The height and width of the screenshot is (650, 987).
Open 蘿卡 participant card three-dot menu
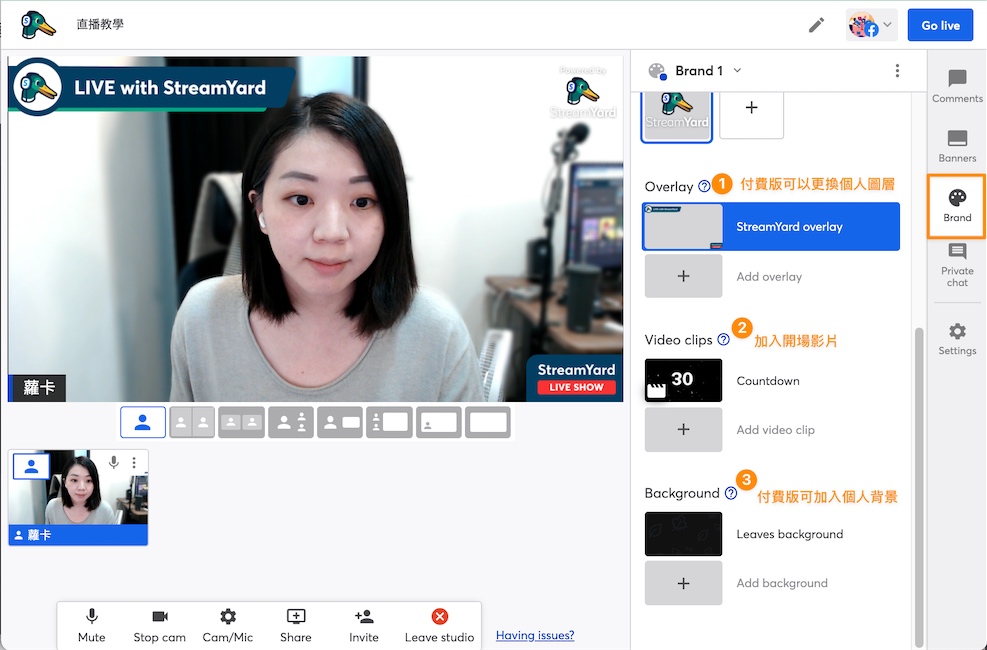[134, 462]
